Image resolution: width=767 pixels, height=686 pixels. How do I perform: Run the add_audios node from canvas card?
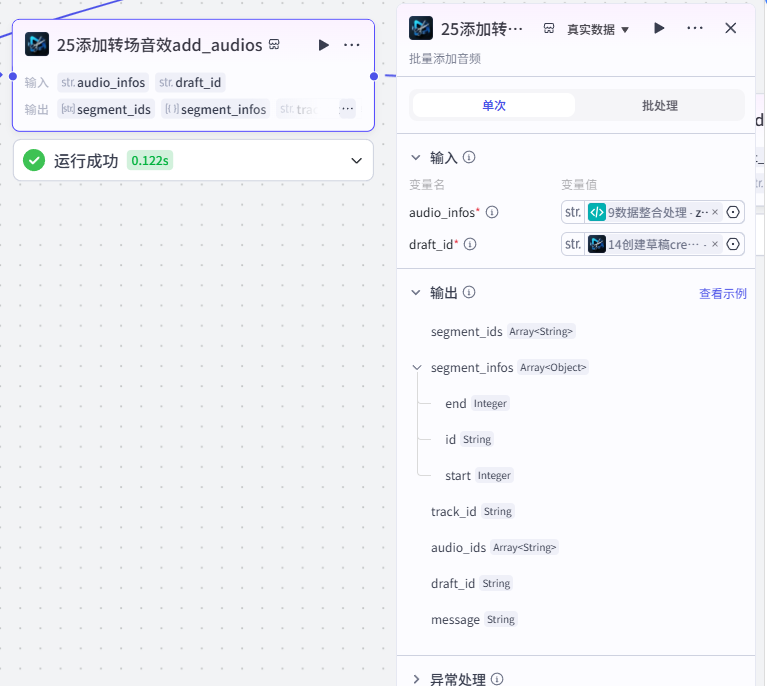pos(323,45)
